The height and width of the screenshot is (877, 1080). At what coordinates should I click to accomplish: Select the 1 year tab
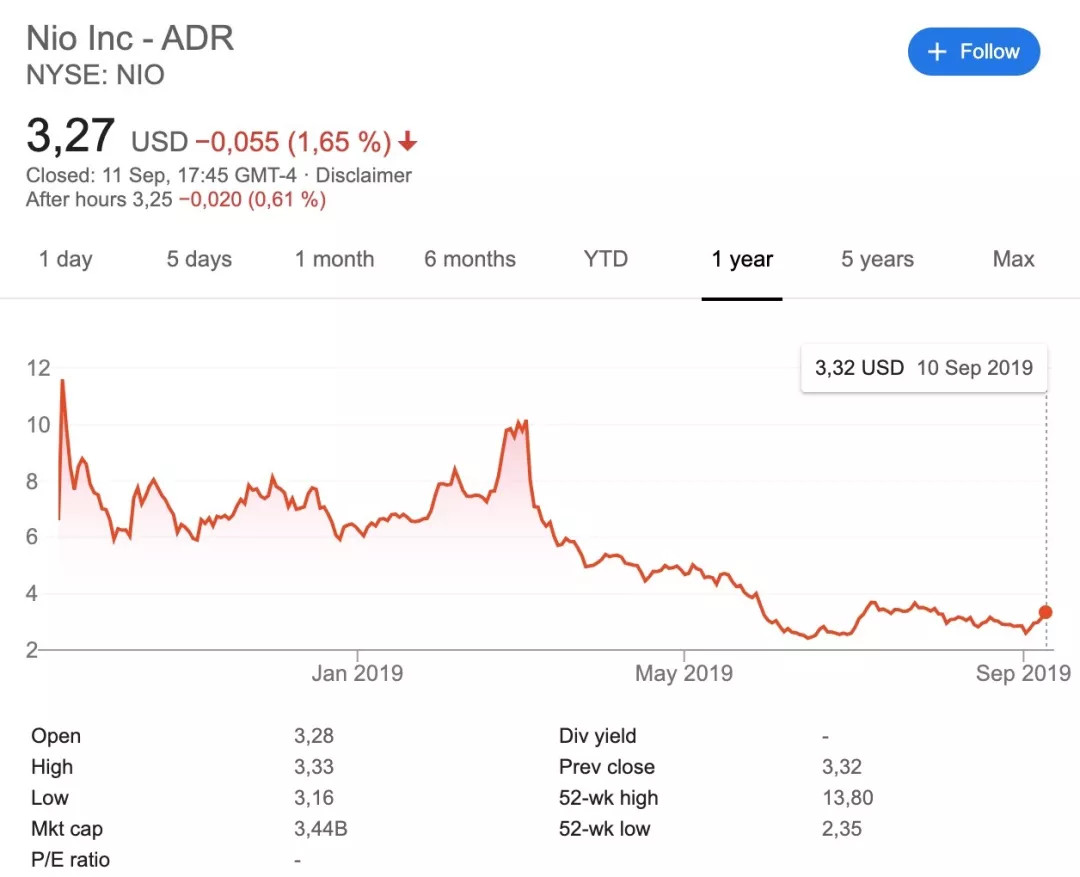pyautogui.click(x=742, y=259)
